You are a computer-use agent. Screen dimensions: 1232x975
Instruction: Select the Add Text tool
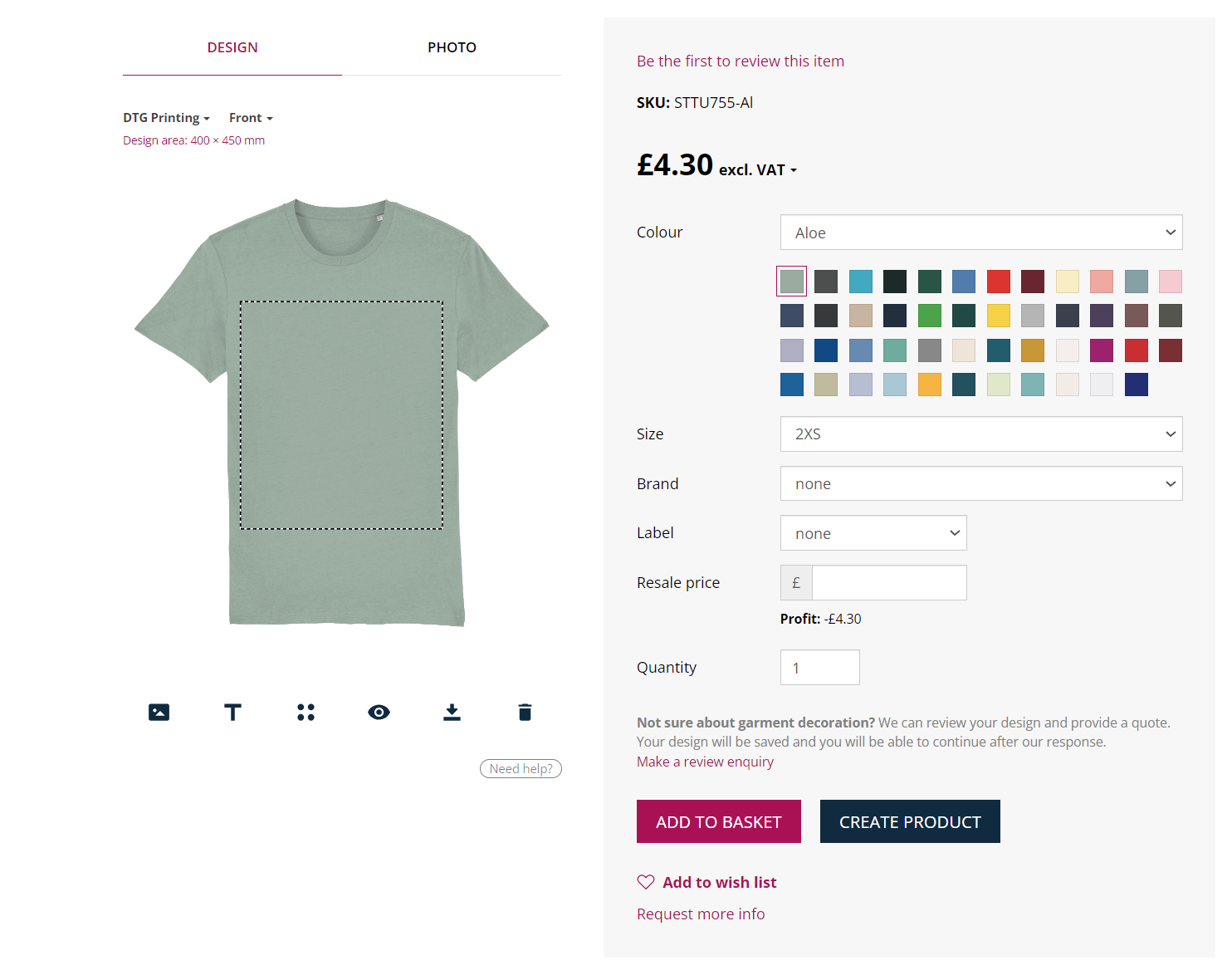coord(232,712)
